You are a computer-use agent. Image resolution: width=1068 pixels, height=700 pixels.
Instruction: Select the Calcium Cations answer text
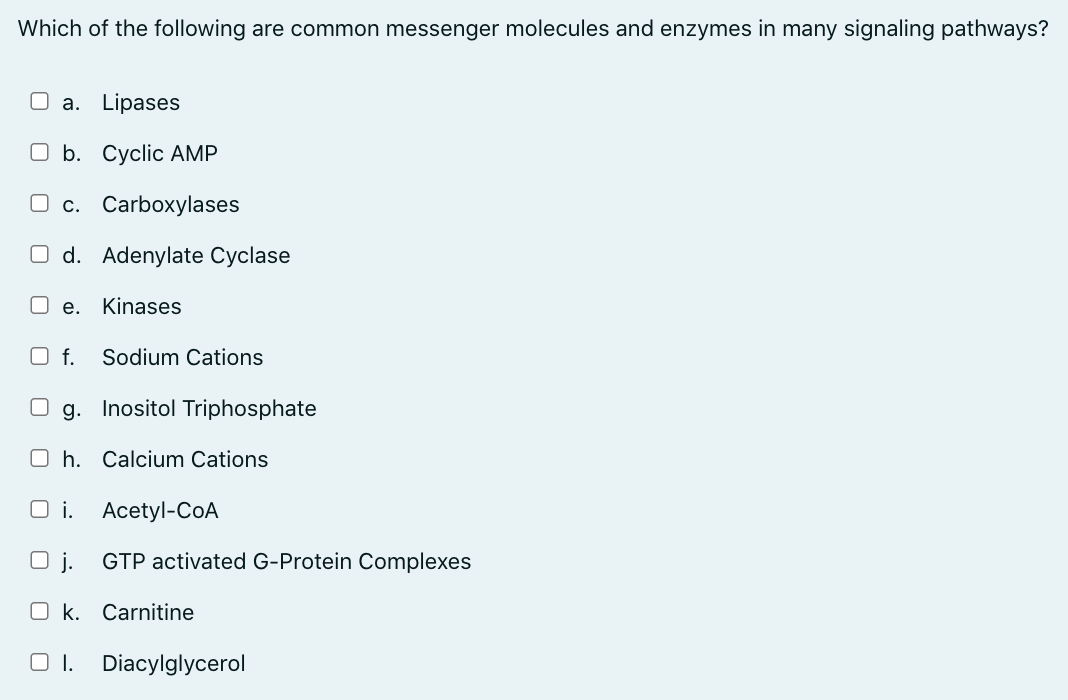pos(185,459)
